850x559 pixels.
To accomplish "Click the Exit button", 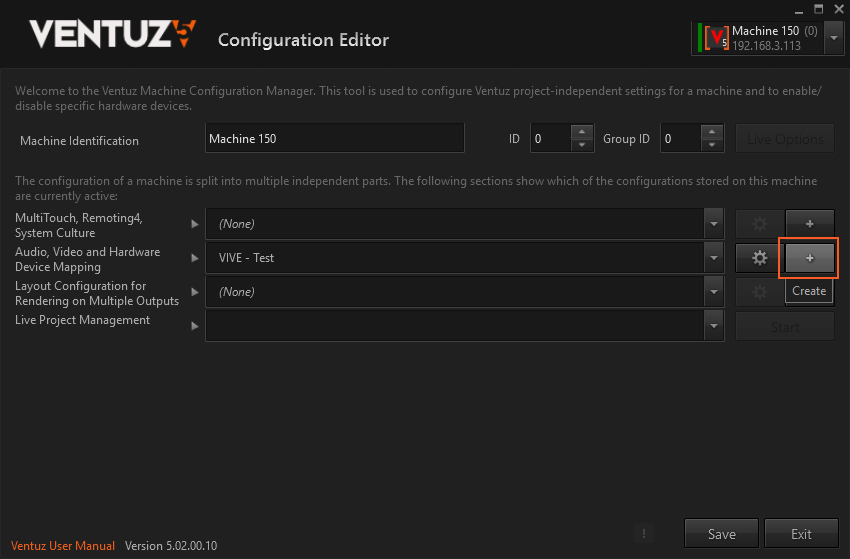I will 801,534.
